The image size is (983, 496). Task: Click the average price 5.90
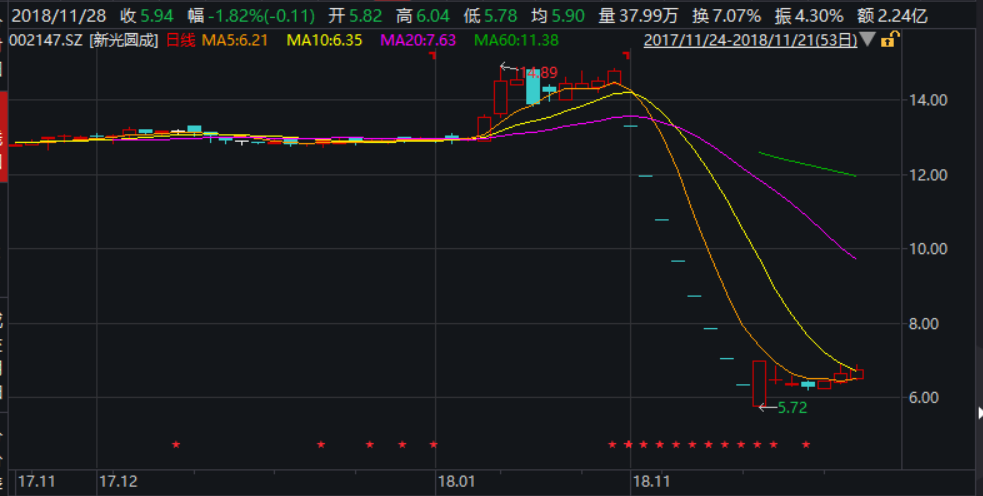tap(568, 16)
